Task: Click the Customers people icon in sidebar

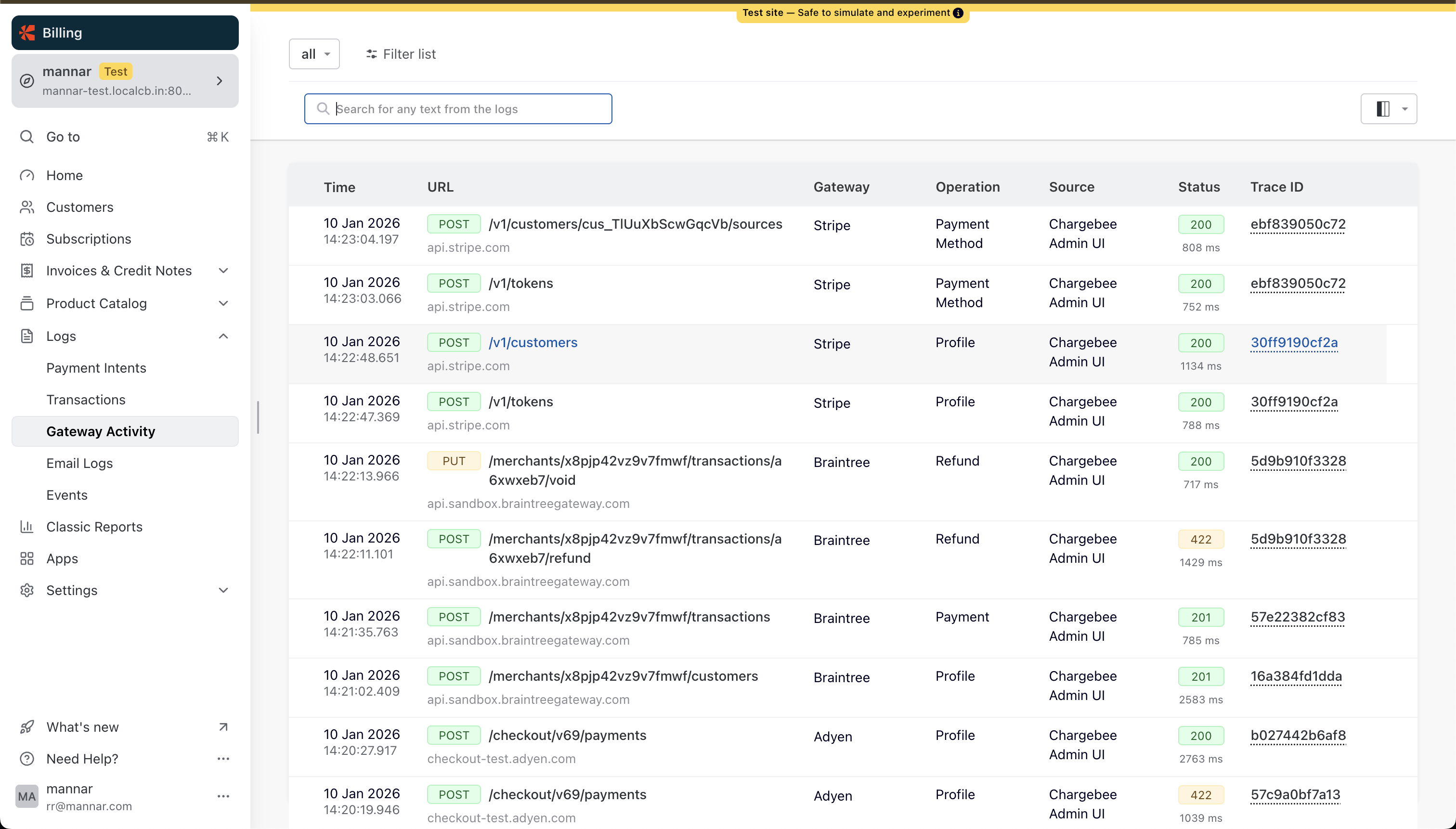Action: (27, 207)
